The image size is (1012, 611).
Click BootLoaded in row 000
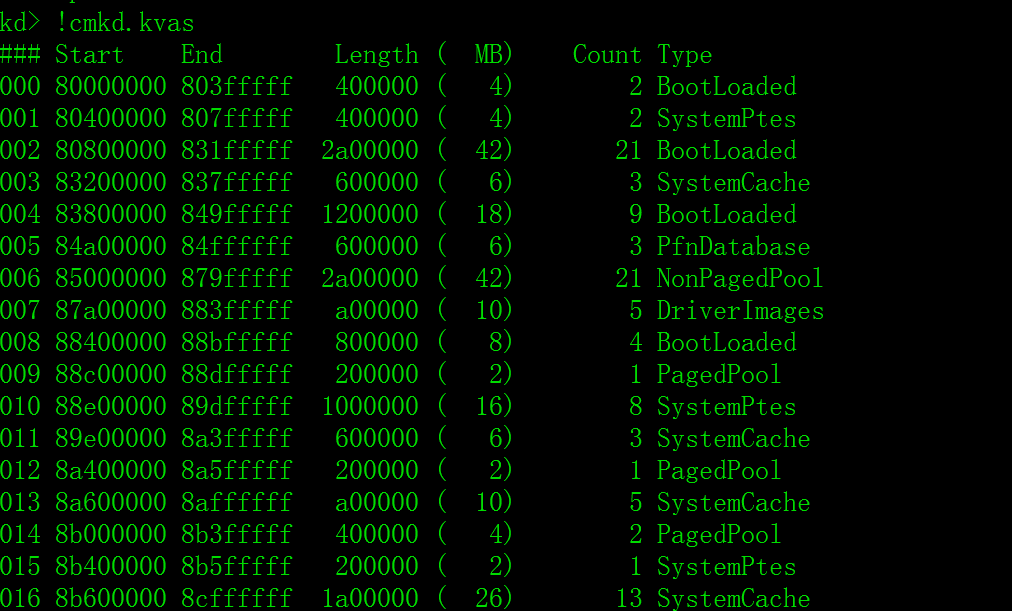727,86
